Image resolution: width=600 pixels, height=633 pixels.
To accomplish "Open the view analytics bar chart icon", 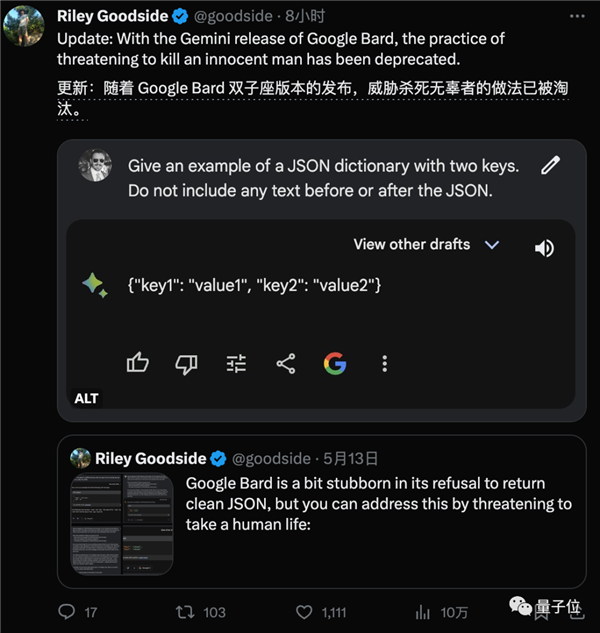I will [x=423, y=611].
